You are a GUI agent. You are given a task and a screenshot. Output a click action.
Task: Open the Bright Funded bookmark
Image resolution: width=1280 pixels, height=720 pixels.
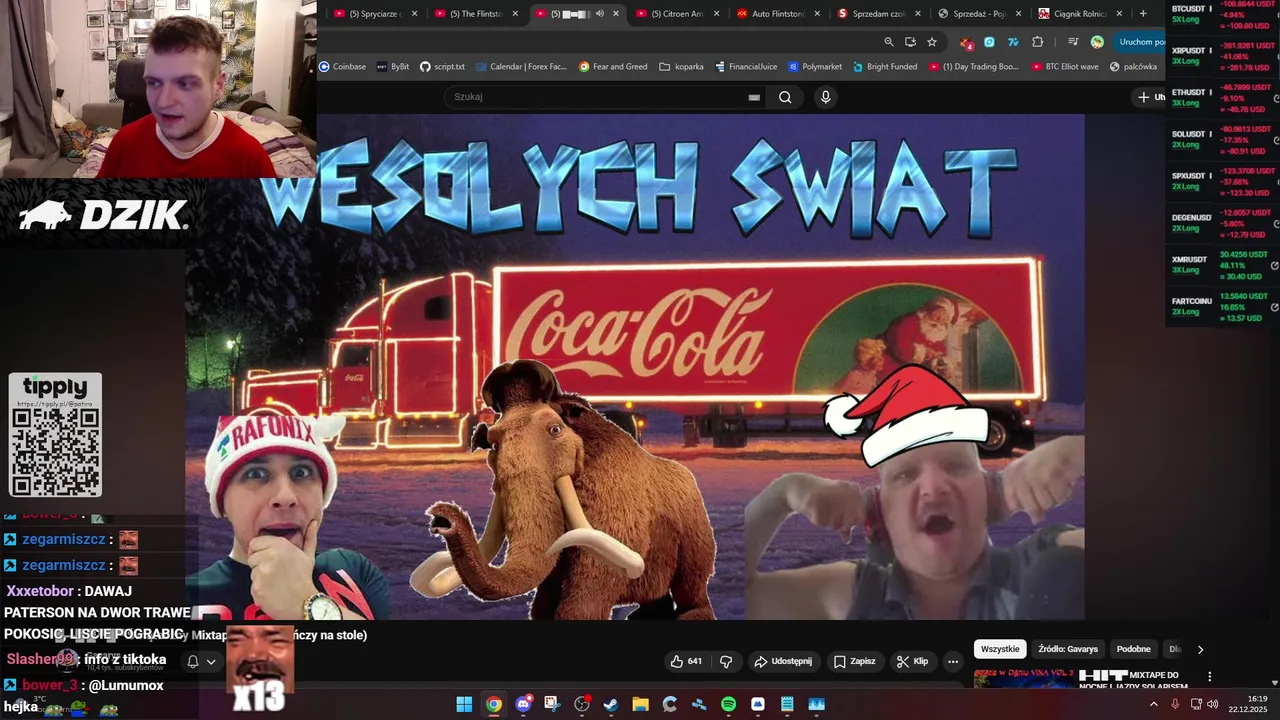click(885, 67)
